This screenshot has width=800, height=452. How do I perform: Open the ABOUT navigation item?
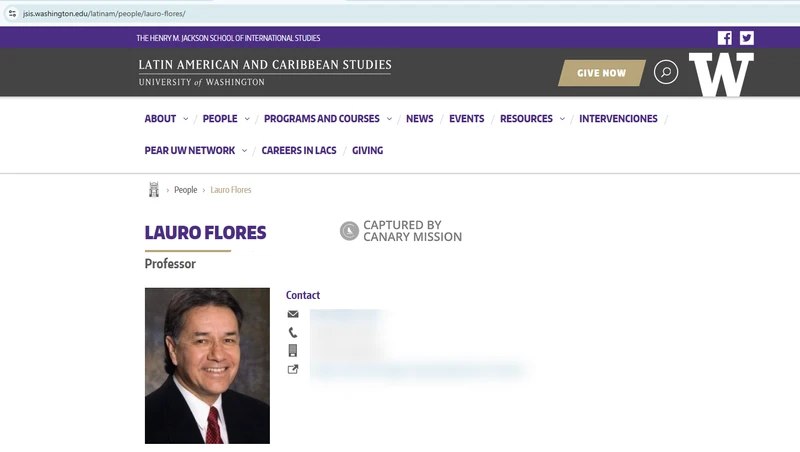pyautogui.click(x=160, y=118)
